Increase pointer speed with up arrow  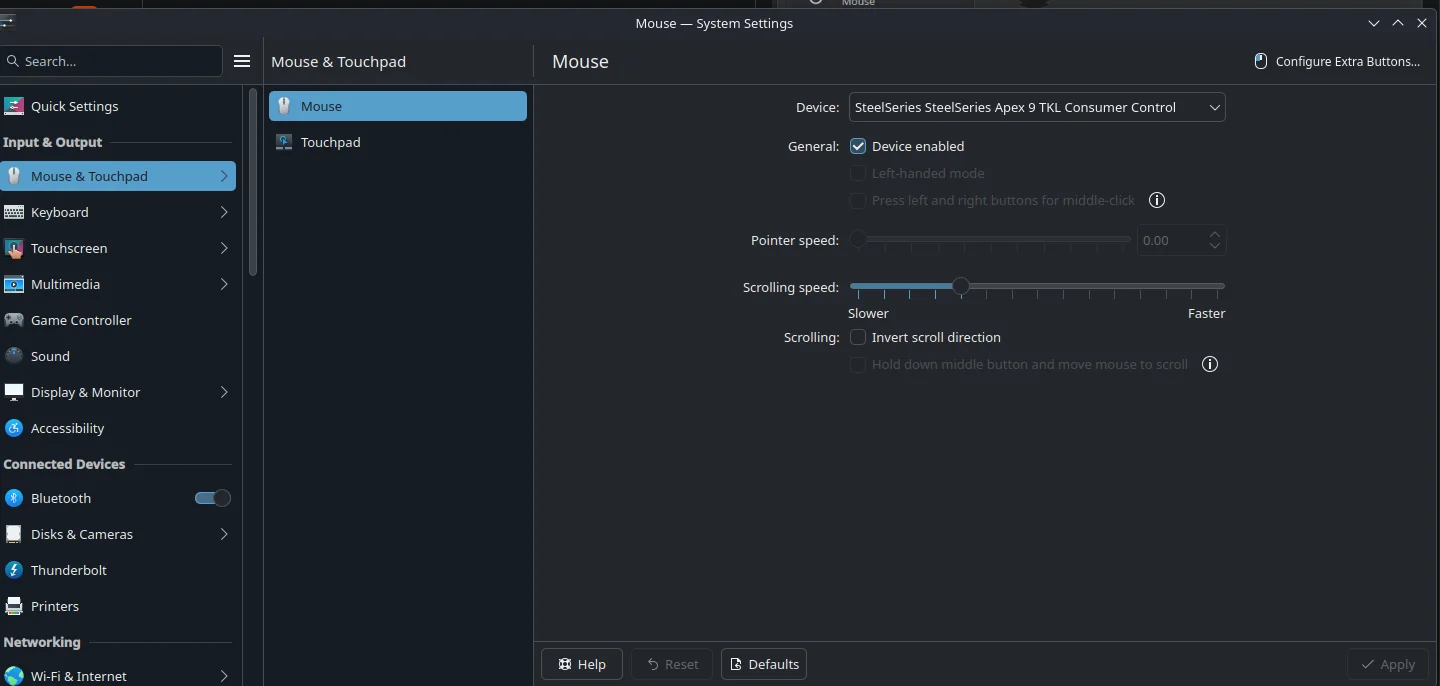(x=1215, y=234)
